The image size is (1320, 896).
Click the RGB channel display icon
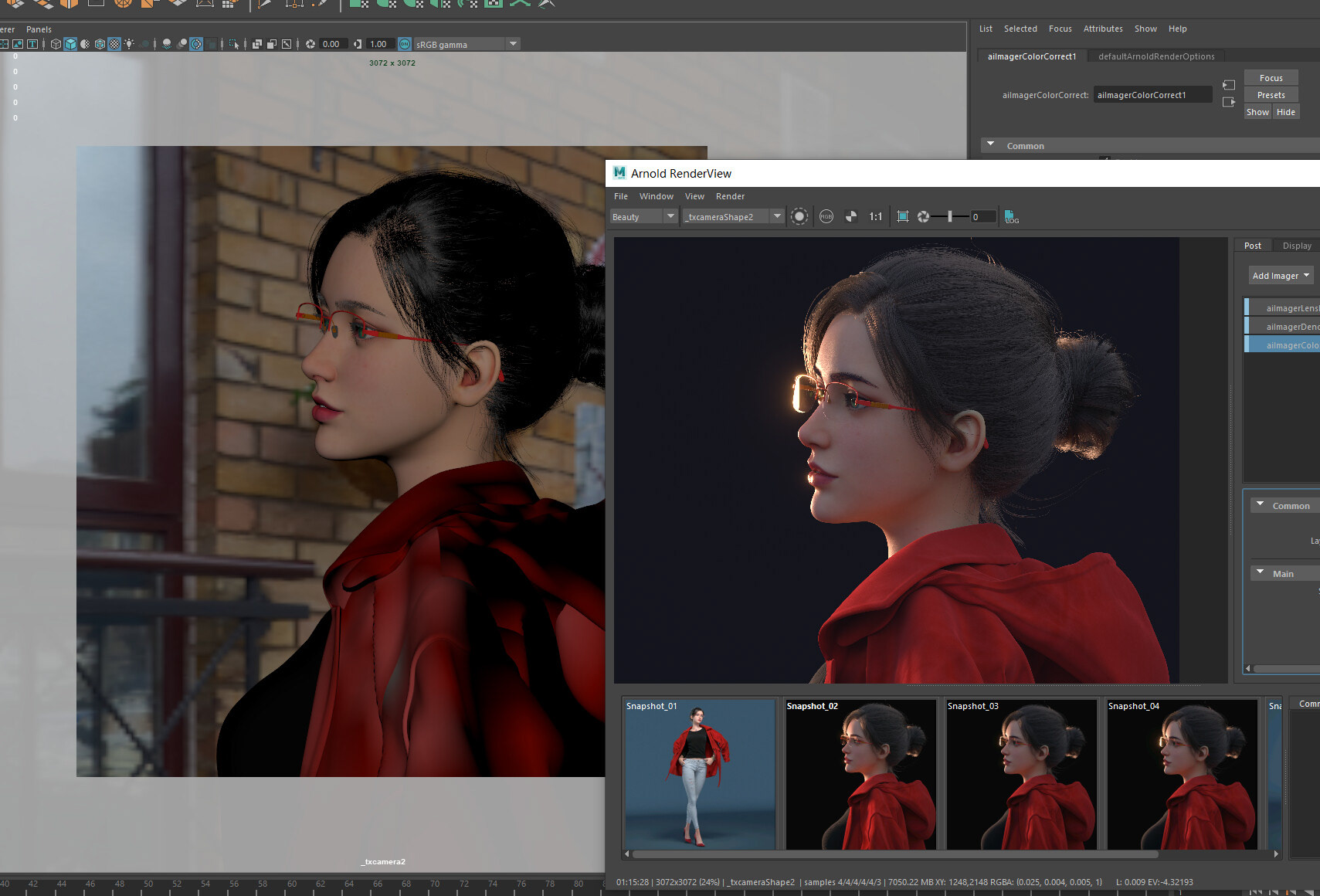point(826,217)
